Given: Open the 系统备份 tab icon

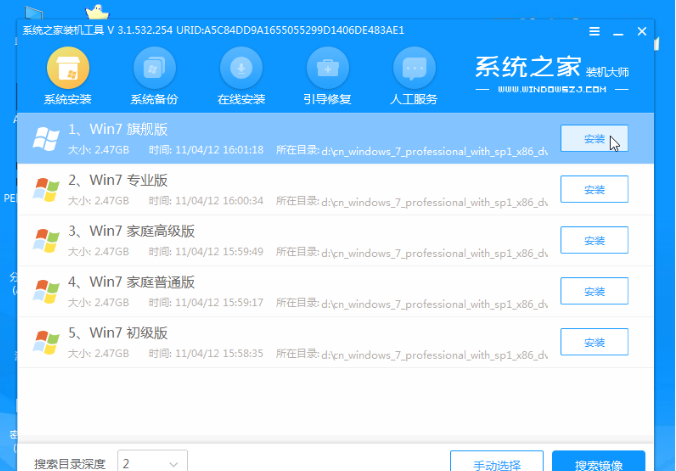Looking at the screenshot, I should click(154, 68).
